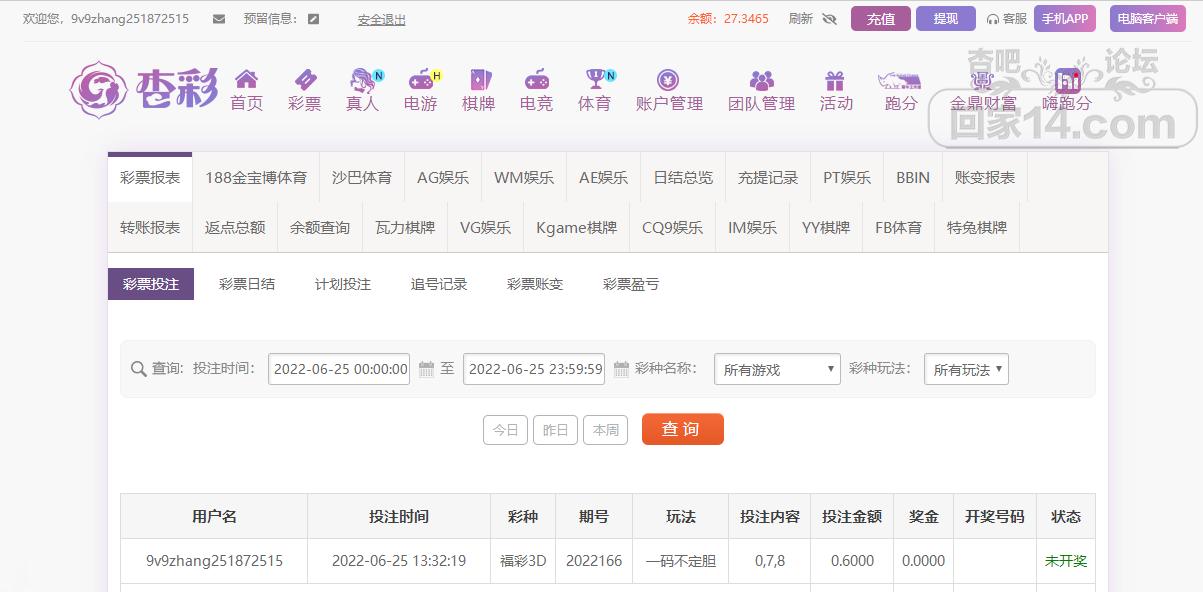Switch to WM娱乐 tab
Image resolution: width=1203 pixels, height=592 pixels.
point(524,178)
